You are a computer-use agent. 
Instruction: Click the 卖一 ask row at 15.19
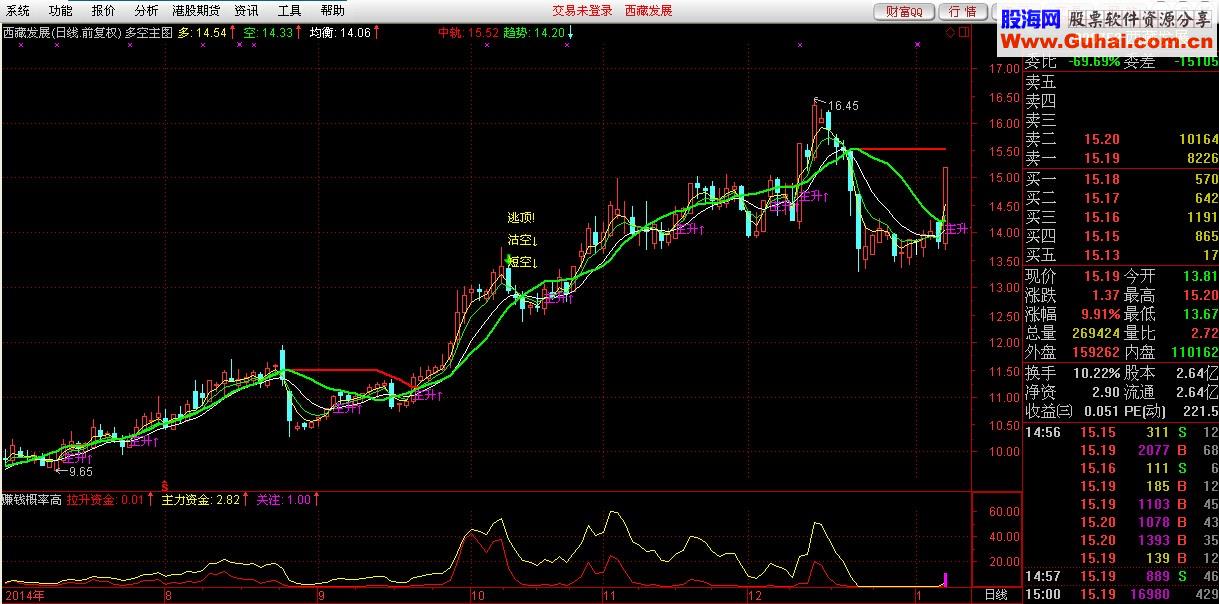pos(1122,158)
